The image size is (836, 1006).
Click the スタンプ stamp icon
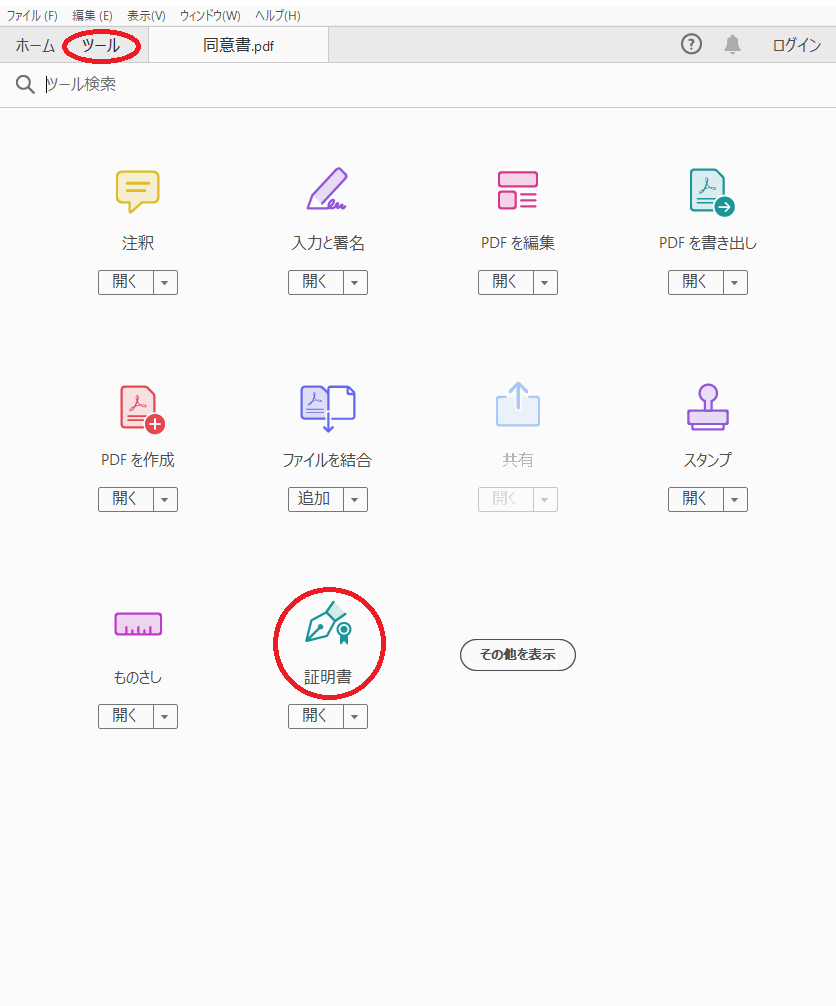click(708, 407)
